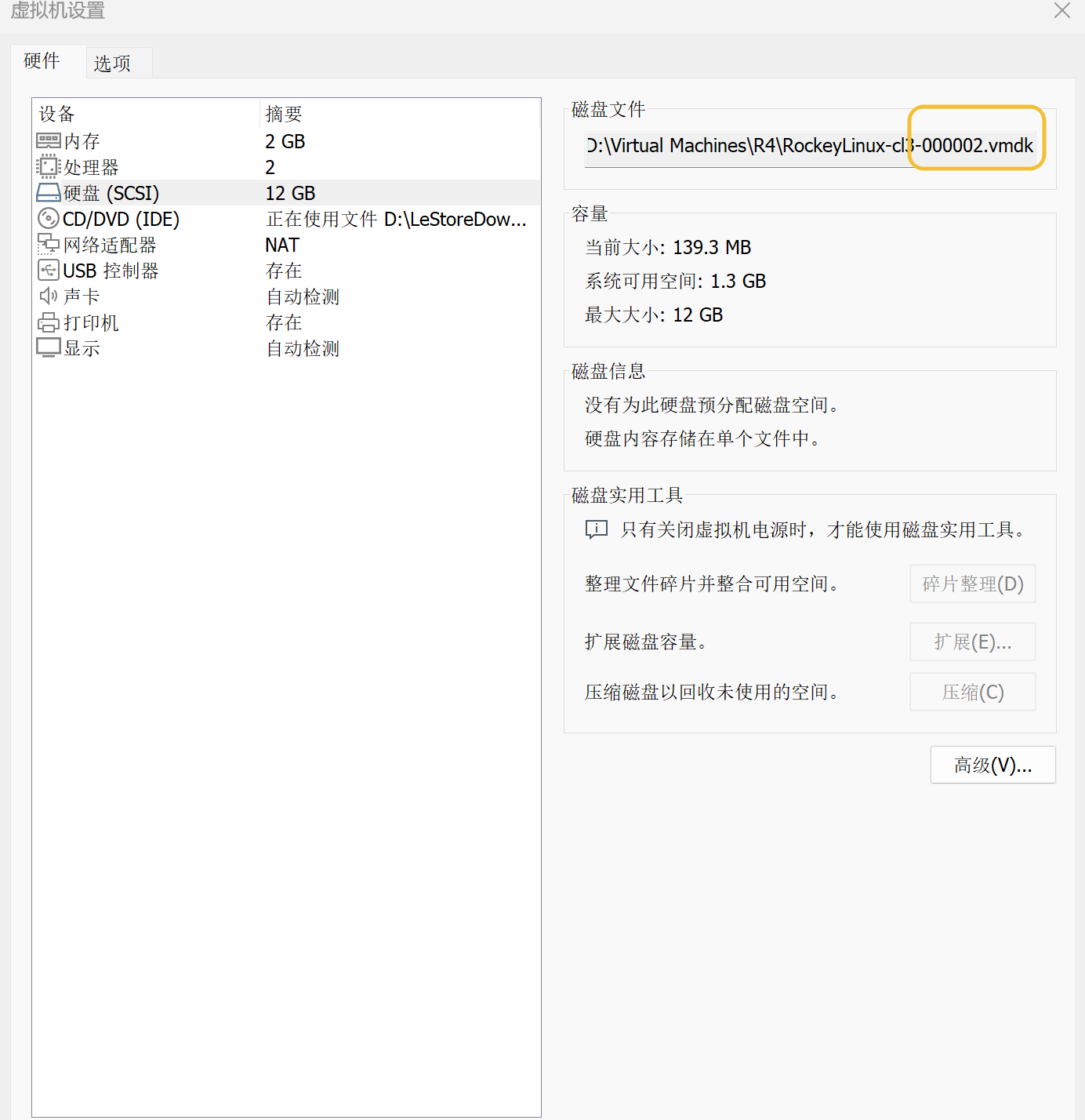Image resolution: width=1085 pixels, height=1120 pixels.
Task: Click the info icon in disk utilities
Action: [x=597, y=530]
